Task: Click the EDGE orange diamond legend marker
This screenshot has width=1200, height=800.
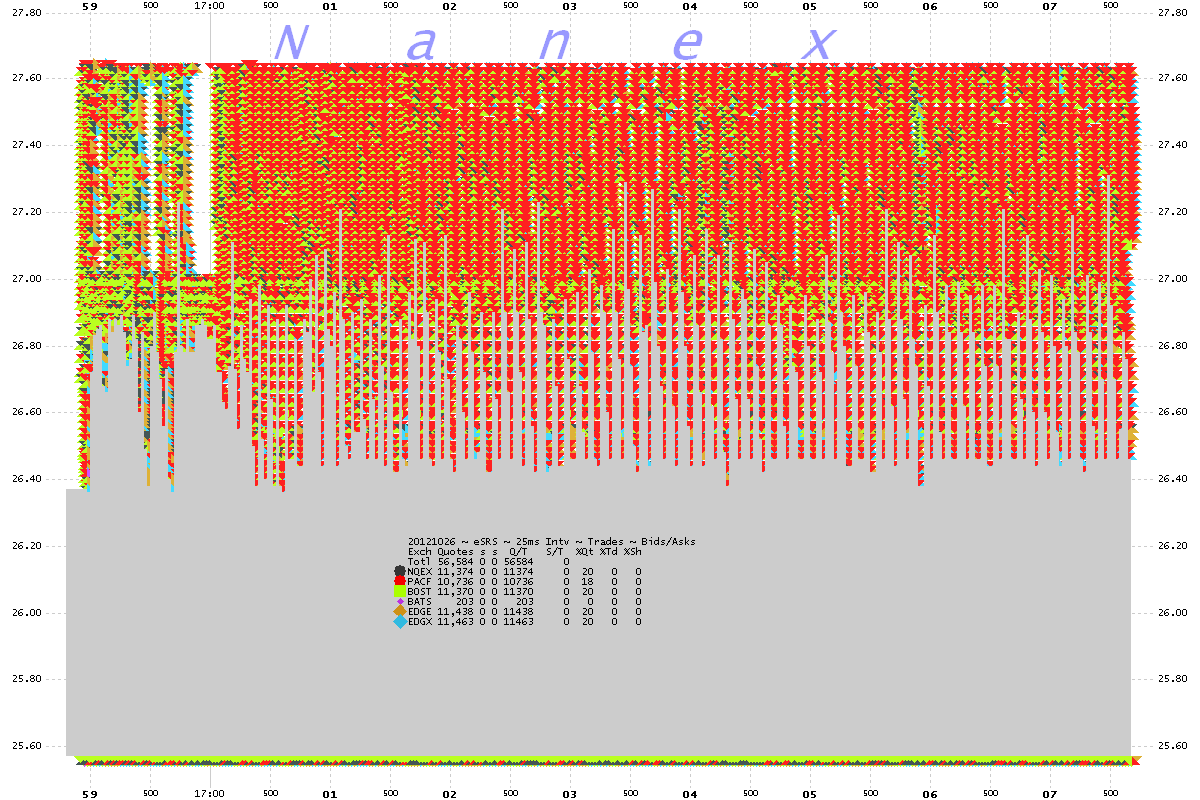Action: (x=400, y=611)
